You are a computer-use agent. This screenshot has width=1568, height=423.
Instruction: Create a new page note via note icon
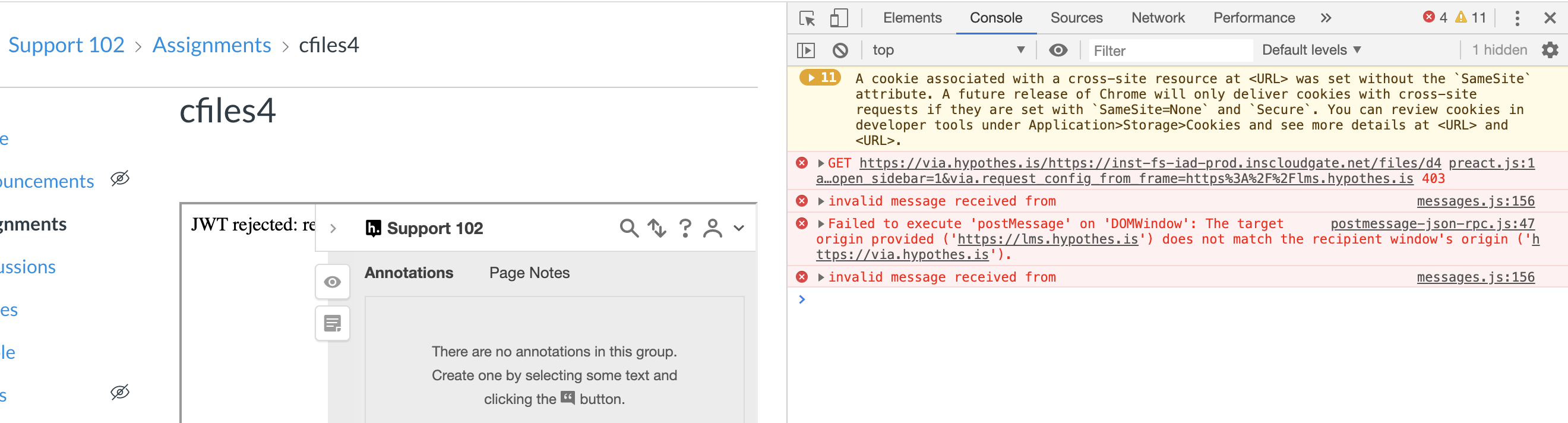[x=333, y=324]
